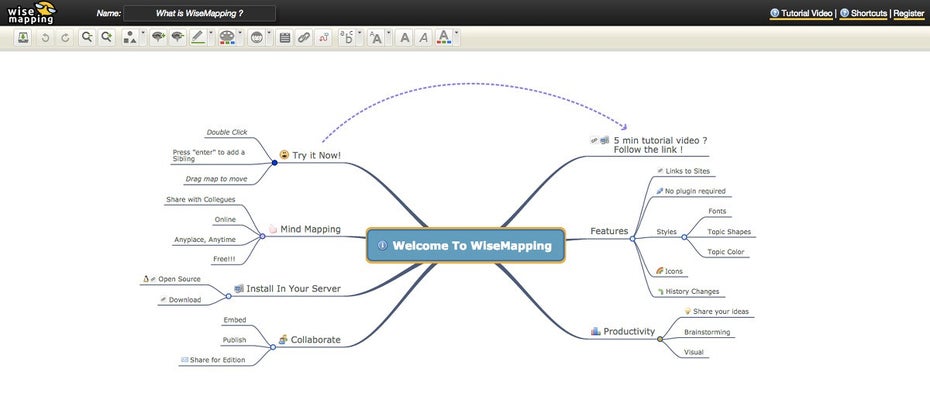
Task: Zoom out with the magnifier minus
Action: (x=87, y=37)
